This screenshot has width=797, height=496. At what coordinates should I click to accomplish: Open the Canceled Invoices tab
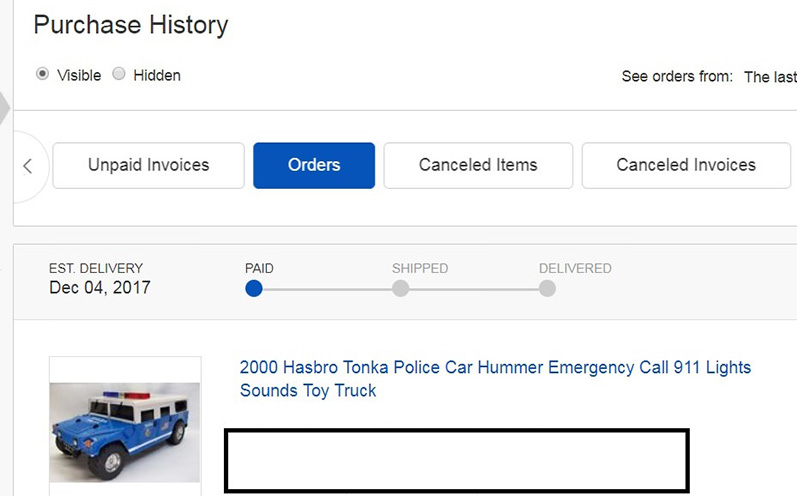tap(686, 166)
